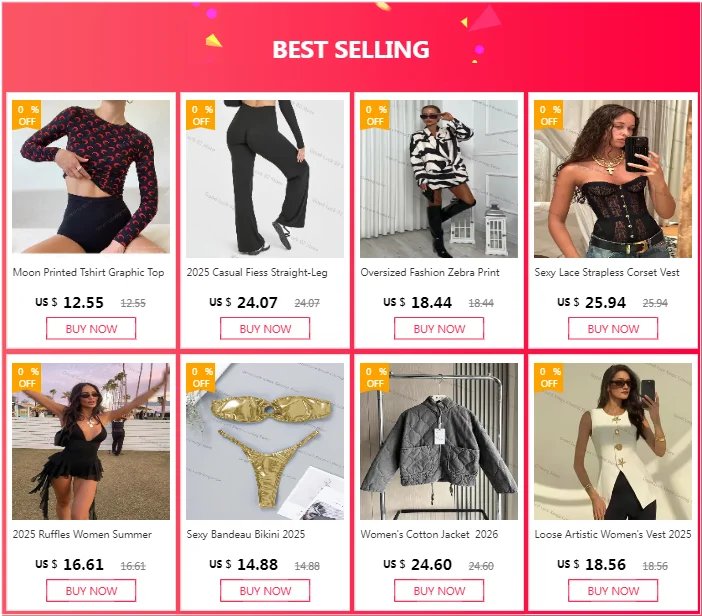
Task: Click BUY NOW for the Corset Vest
Action: click(613, 329)
